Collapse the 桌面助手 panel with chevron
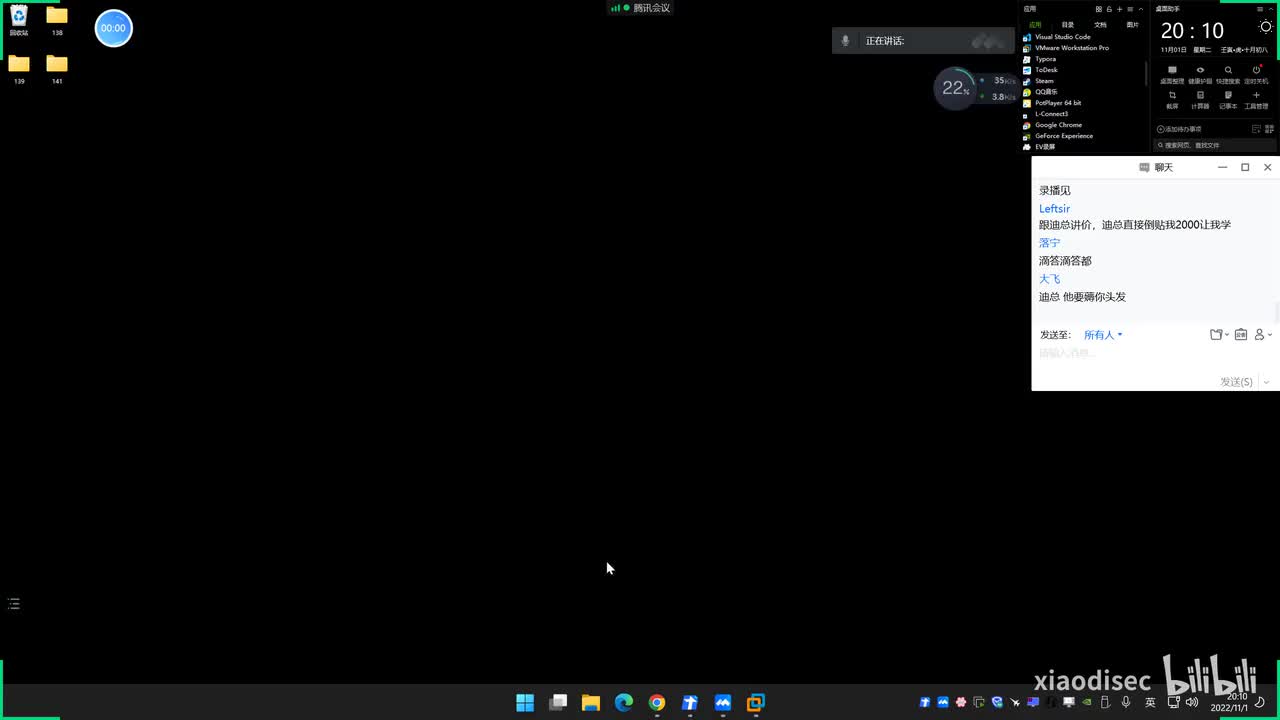This screenshot has width=1280, height=720. (x=1271, y=9)
